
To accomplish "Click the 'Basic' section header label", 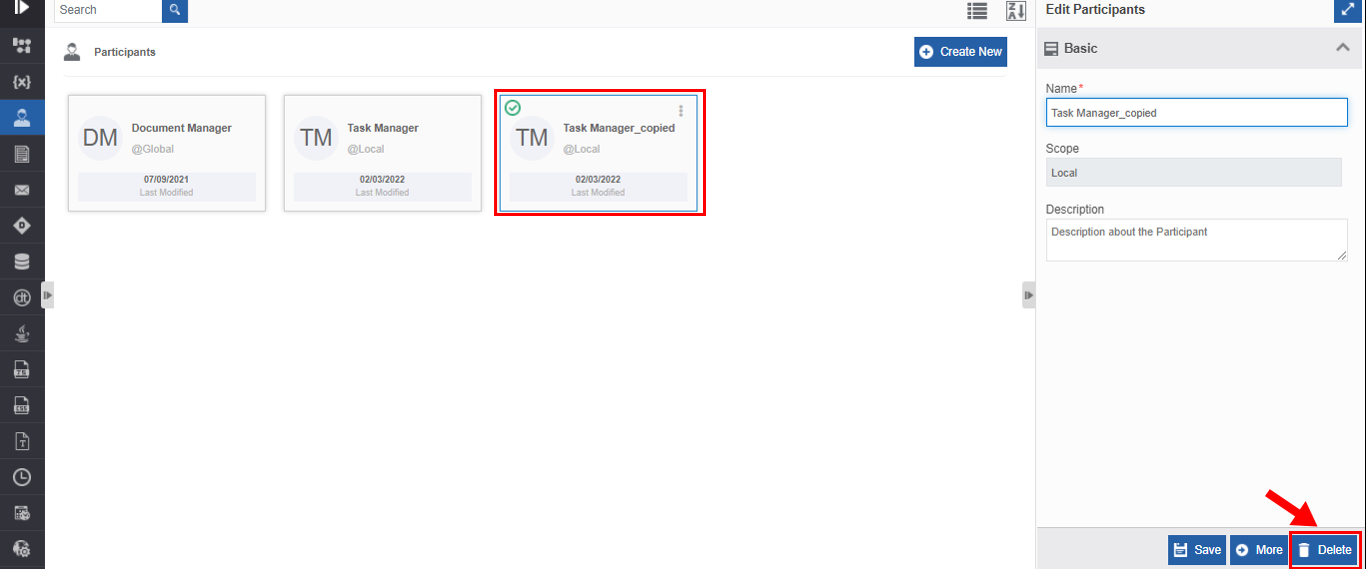I will [1080, 48].
